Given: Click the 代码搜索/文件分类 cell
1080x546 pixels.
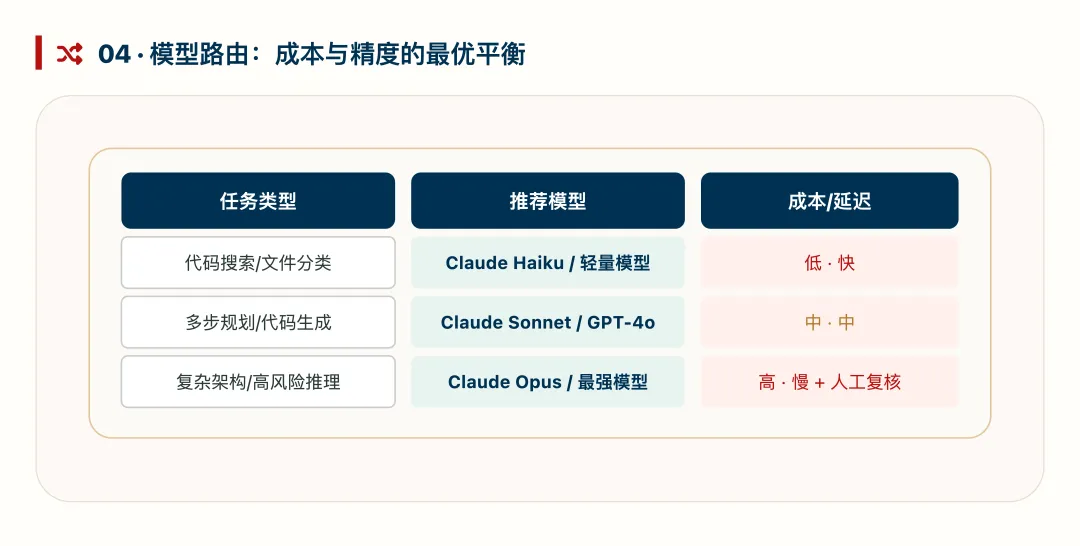Looking at the screenshot, I should tap(258, 262).
